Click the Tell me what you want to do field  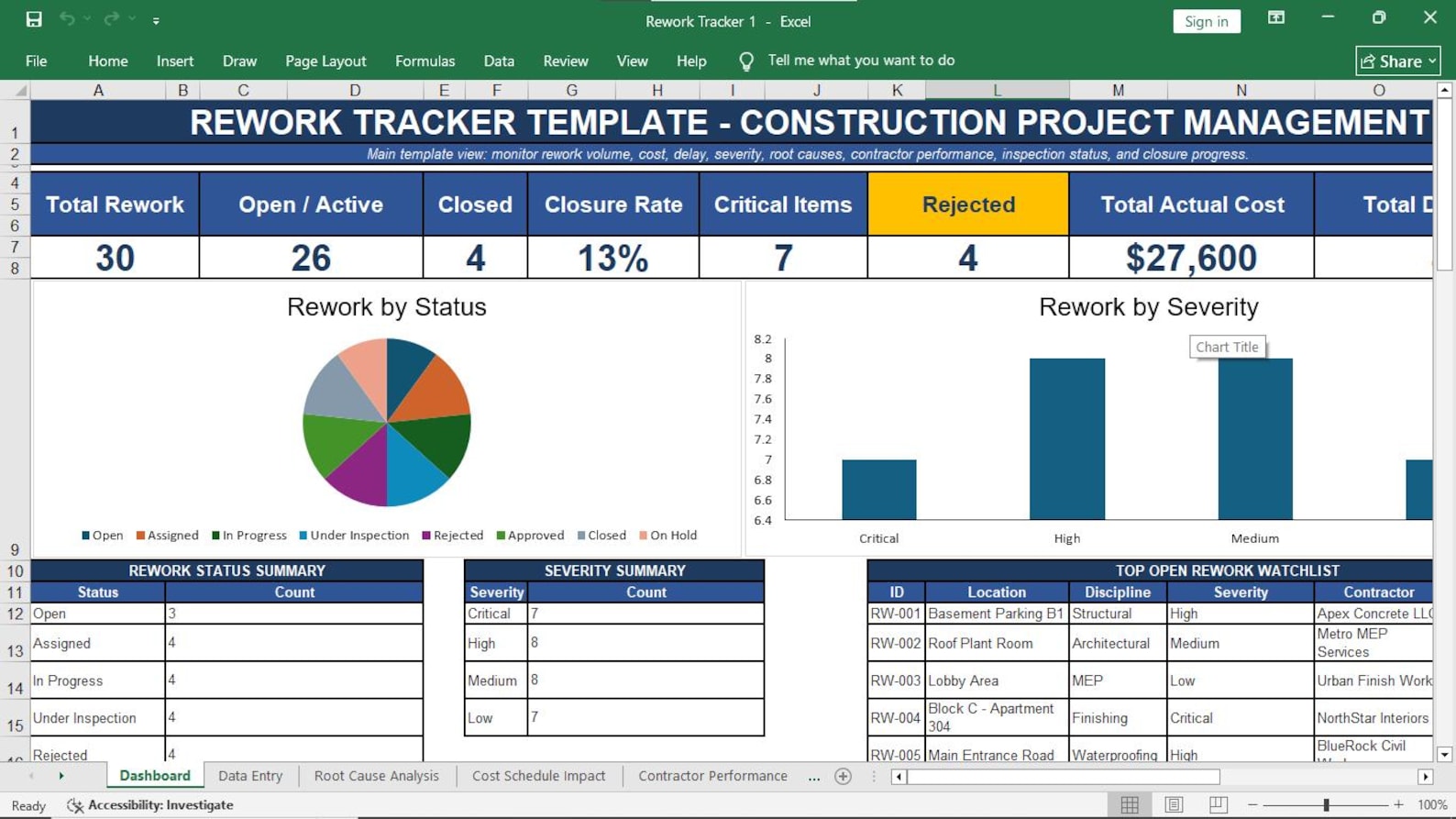click(x=861, y=61)
